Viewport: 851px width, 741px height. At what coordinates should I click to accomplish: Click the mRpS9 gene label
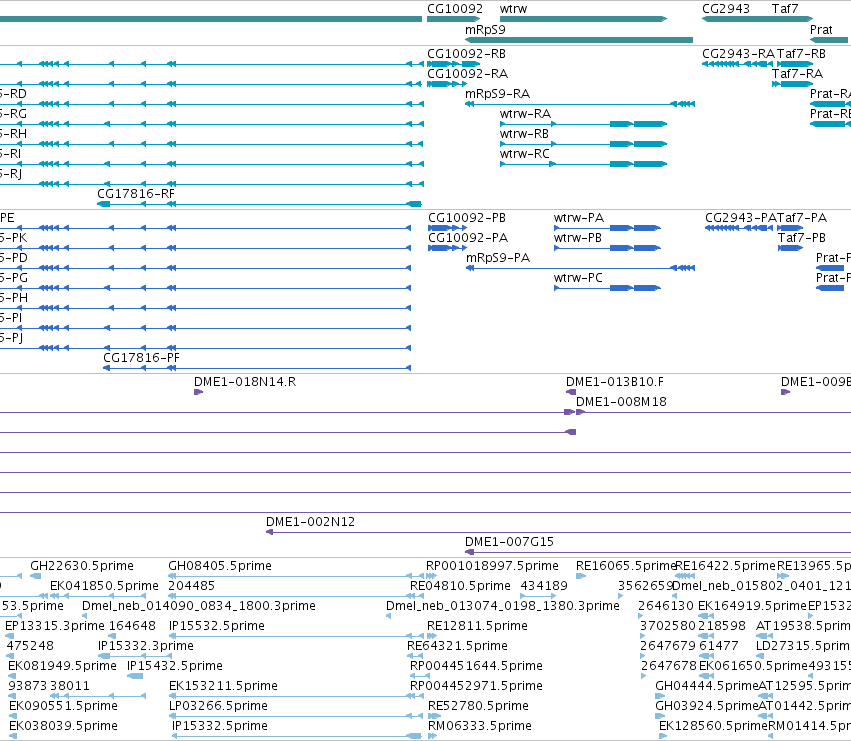485,30
